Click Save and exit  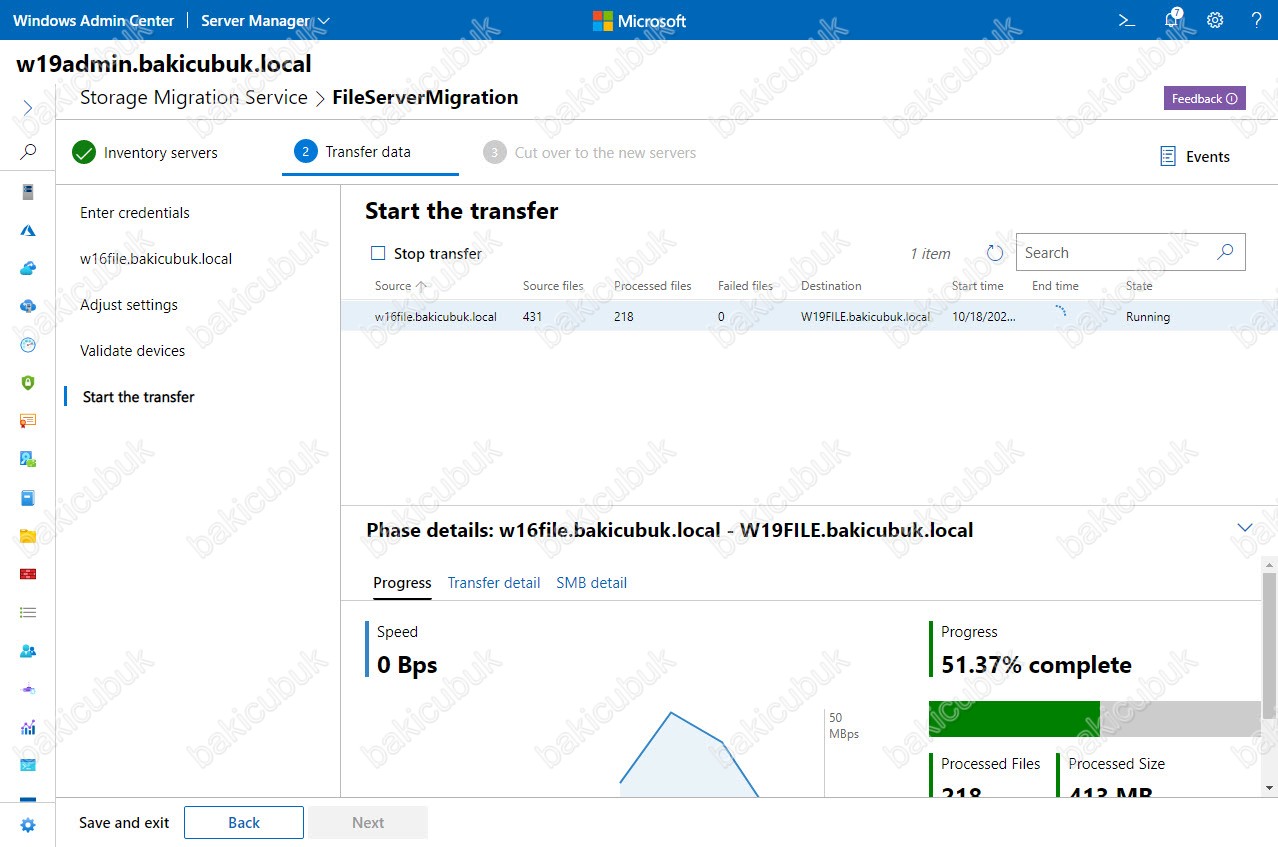point(124,823)
